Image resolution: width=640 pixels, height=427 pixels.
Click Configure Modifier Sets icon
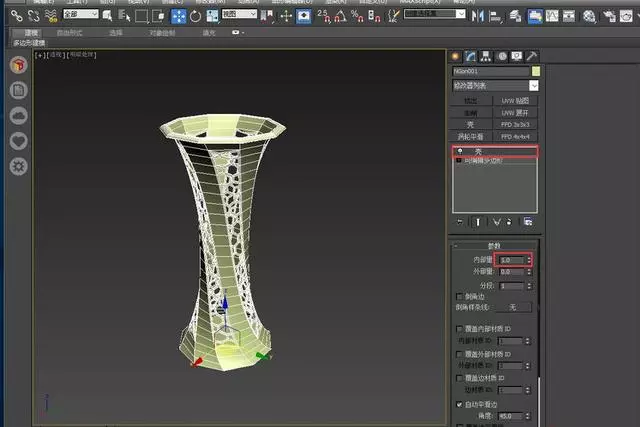tap(527, 222)
